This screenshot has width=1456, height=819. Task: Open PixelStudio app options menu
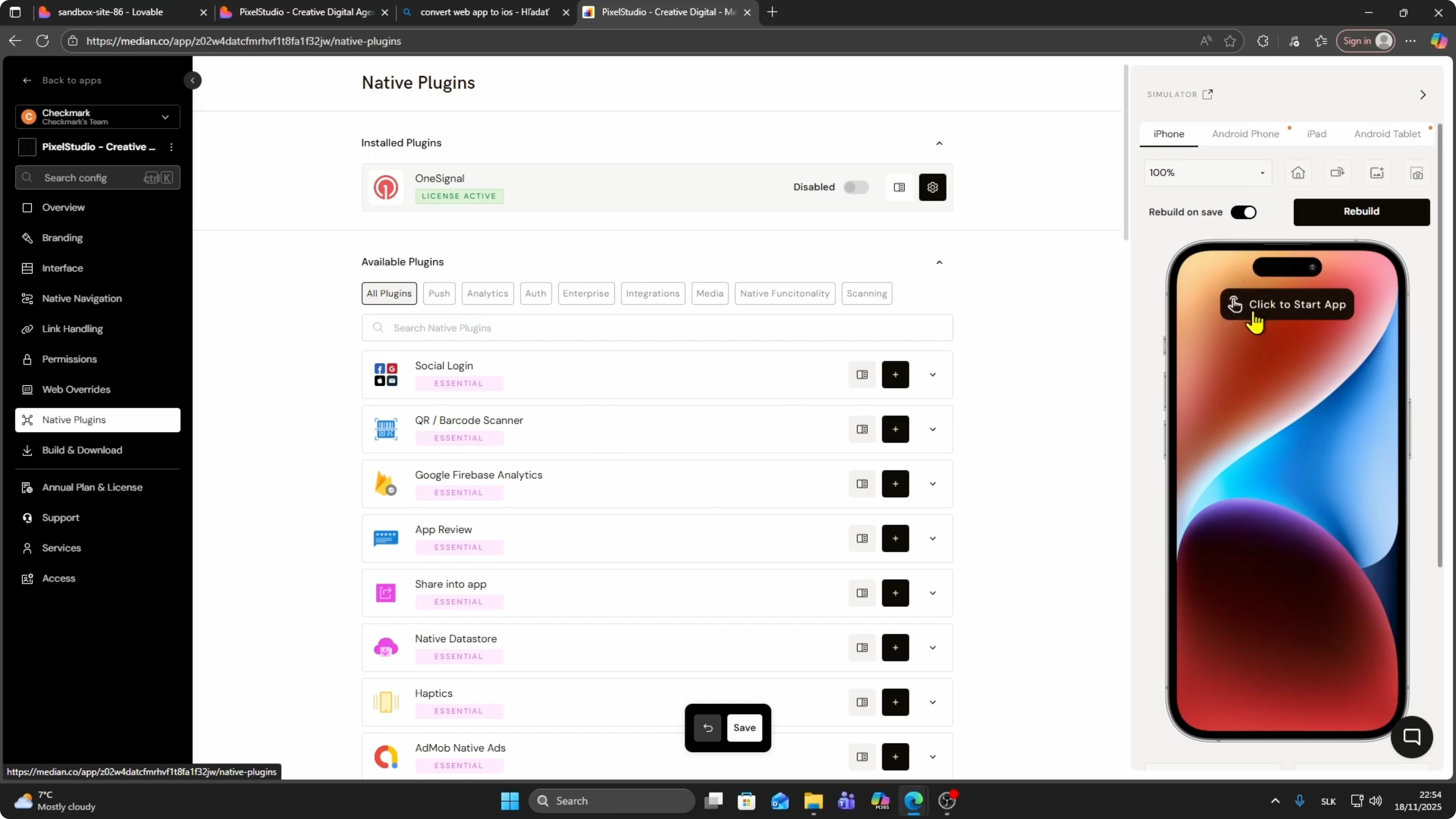click(x=171, y=147)
